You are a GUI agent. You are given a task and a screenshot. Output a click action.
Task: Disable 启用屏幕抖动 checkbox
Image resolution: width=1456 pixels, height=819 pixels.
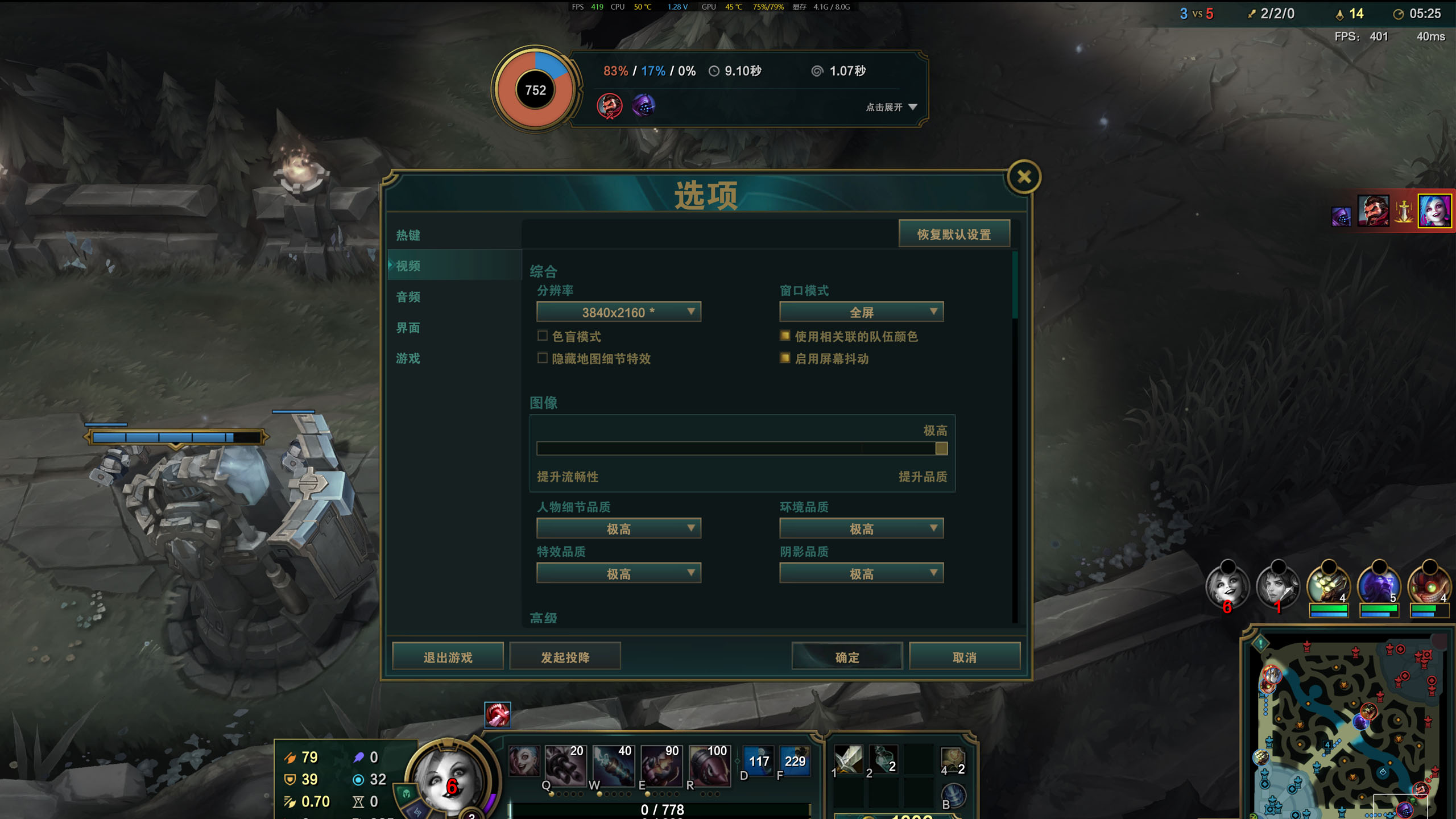(x=785, y=358)
